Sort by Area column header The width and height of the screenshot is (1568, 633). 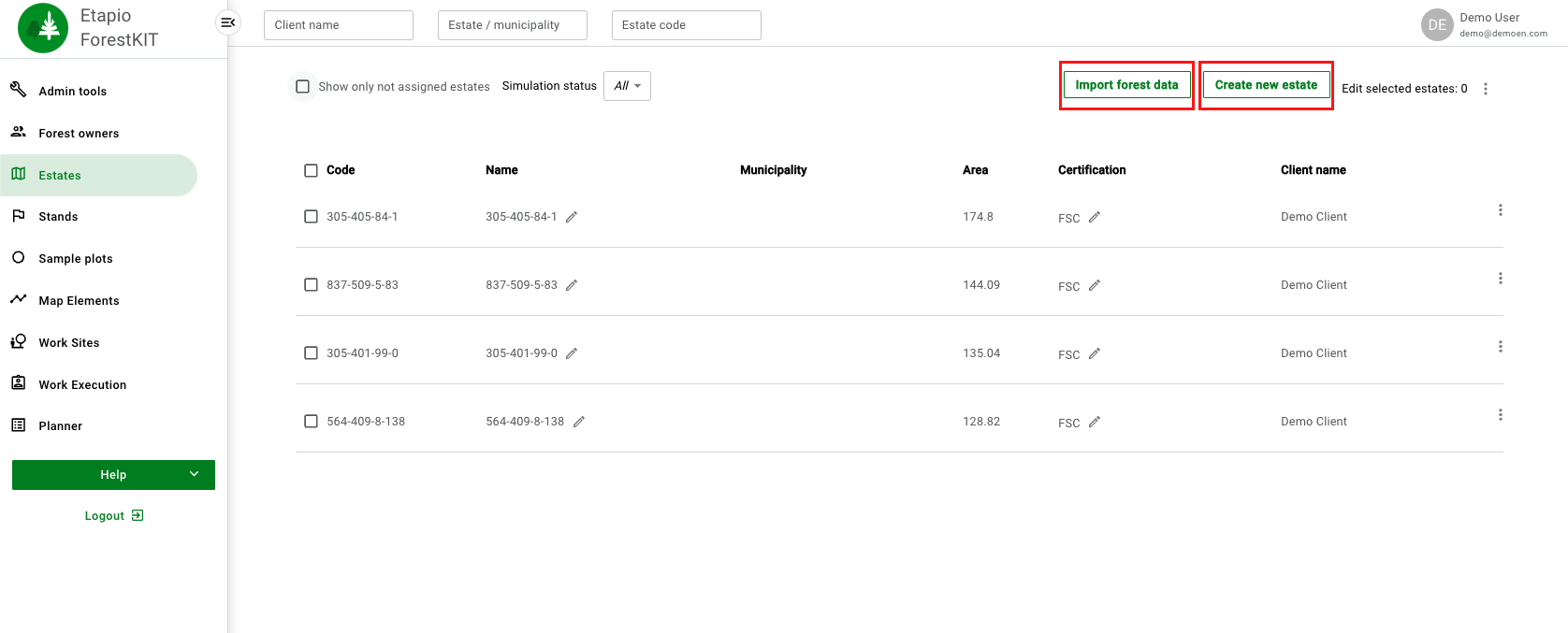point(975,170)
